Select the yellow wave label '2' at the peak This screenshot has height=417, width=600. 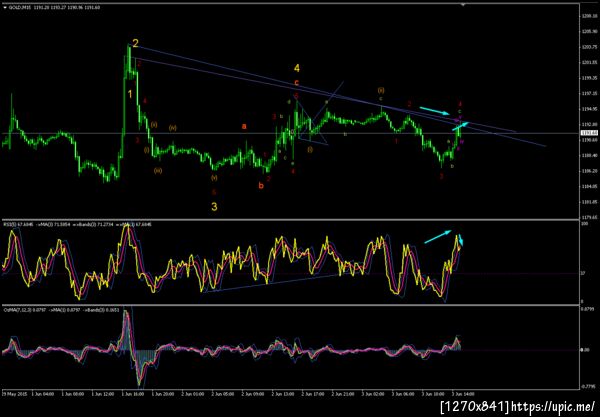pos(135,43)
